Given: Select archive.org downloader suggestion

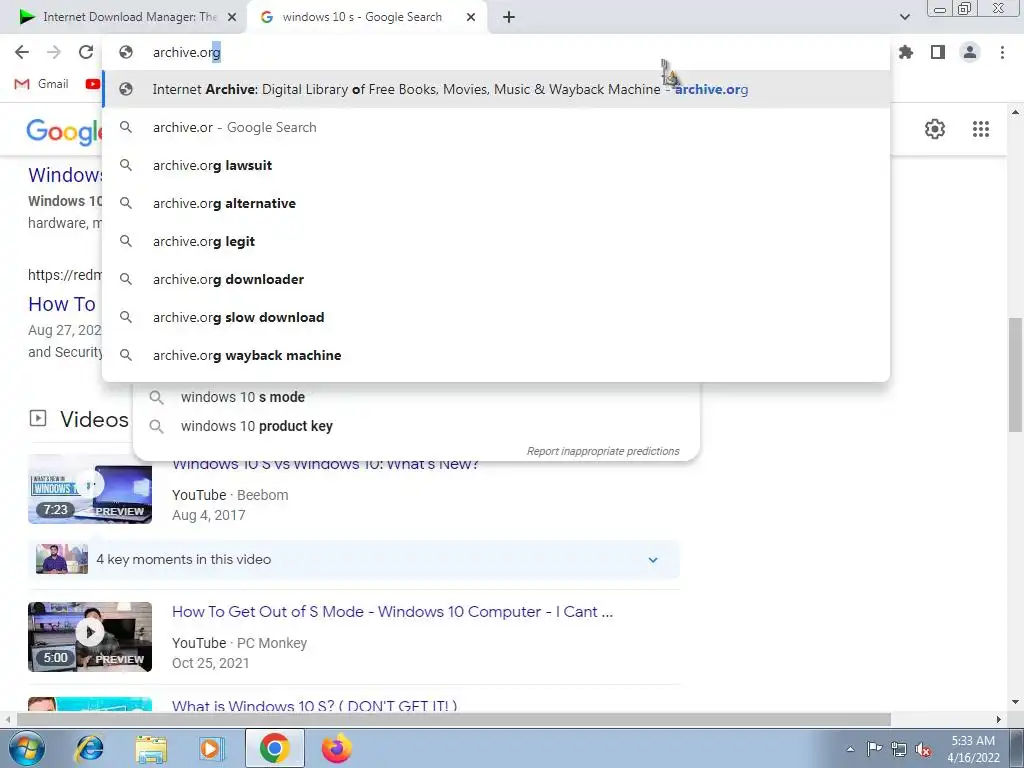Looking at the screenshot, I should point(496,279).
